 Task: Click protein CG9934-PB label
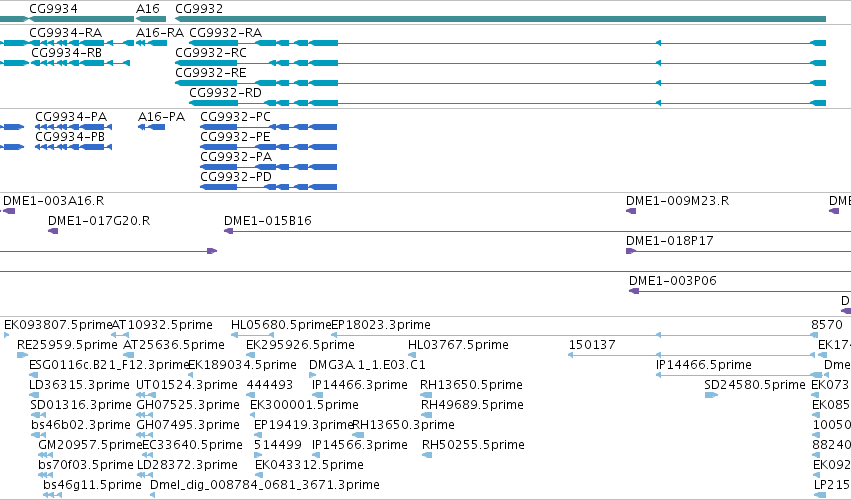pos(70,137)
